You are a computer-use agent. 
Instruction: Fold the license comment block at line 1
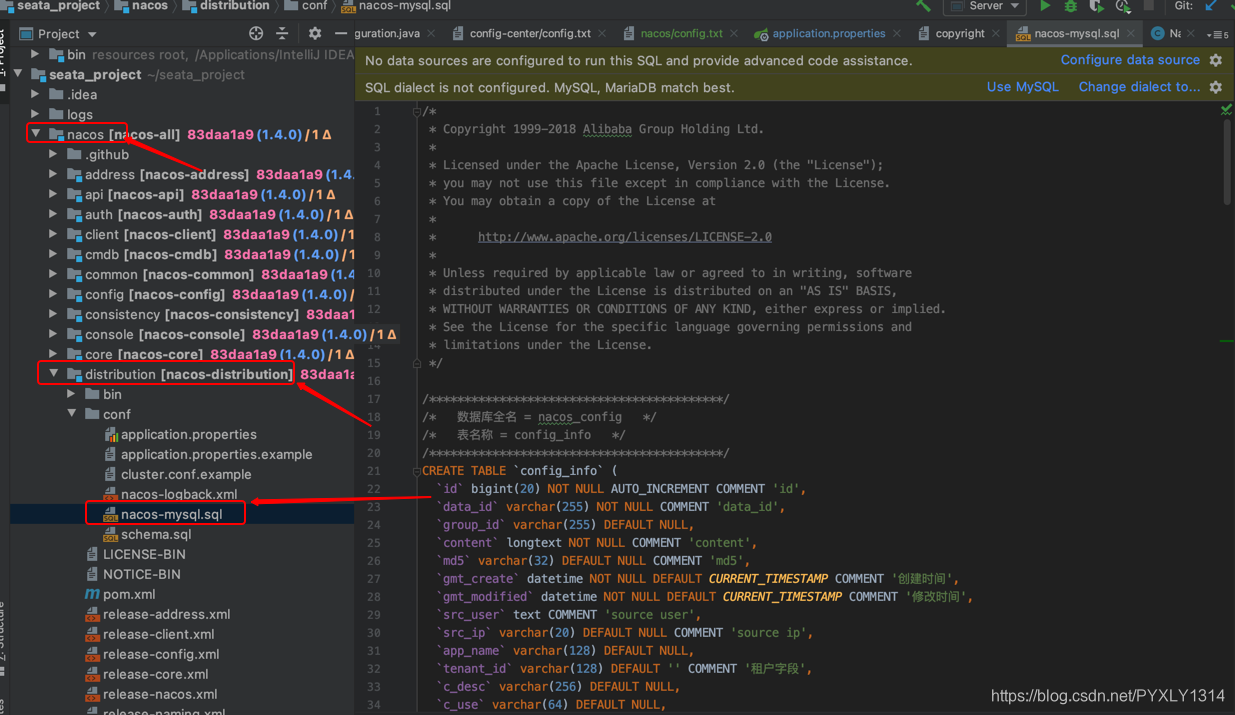tap(416, 111)
